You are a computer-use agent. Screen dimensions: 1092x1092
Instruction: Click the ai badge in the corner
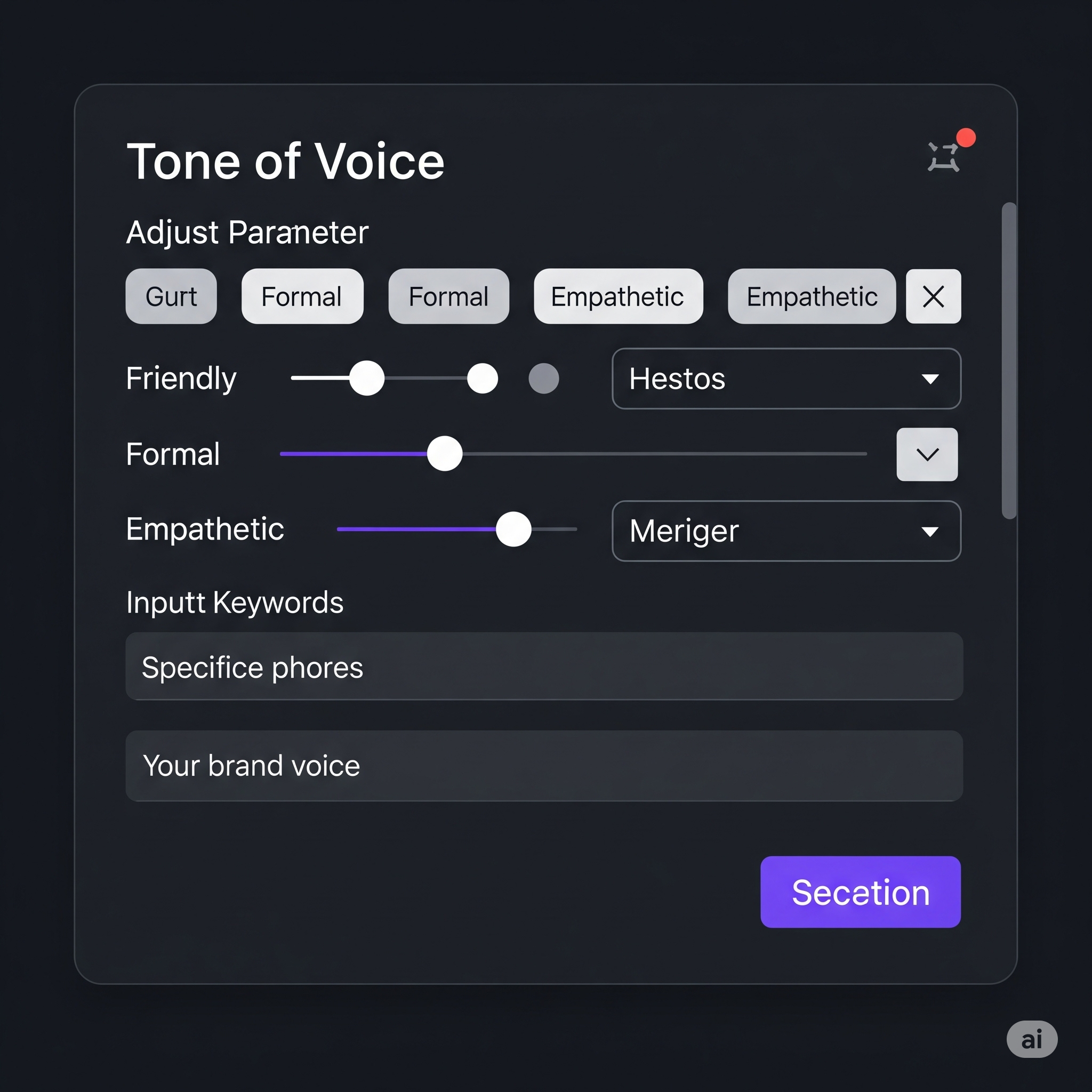pos(1032,1039)
